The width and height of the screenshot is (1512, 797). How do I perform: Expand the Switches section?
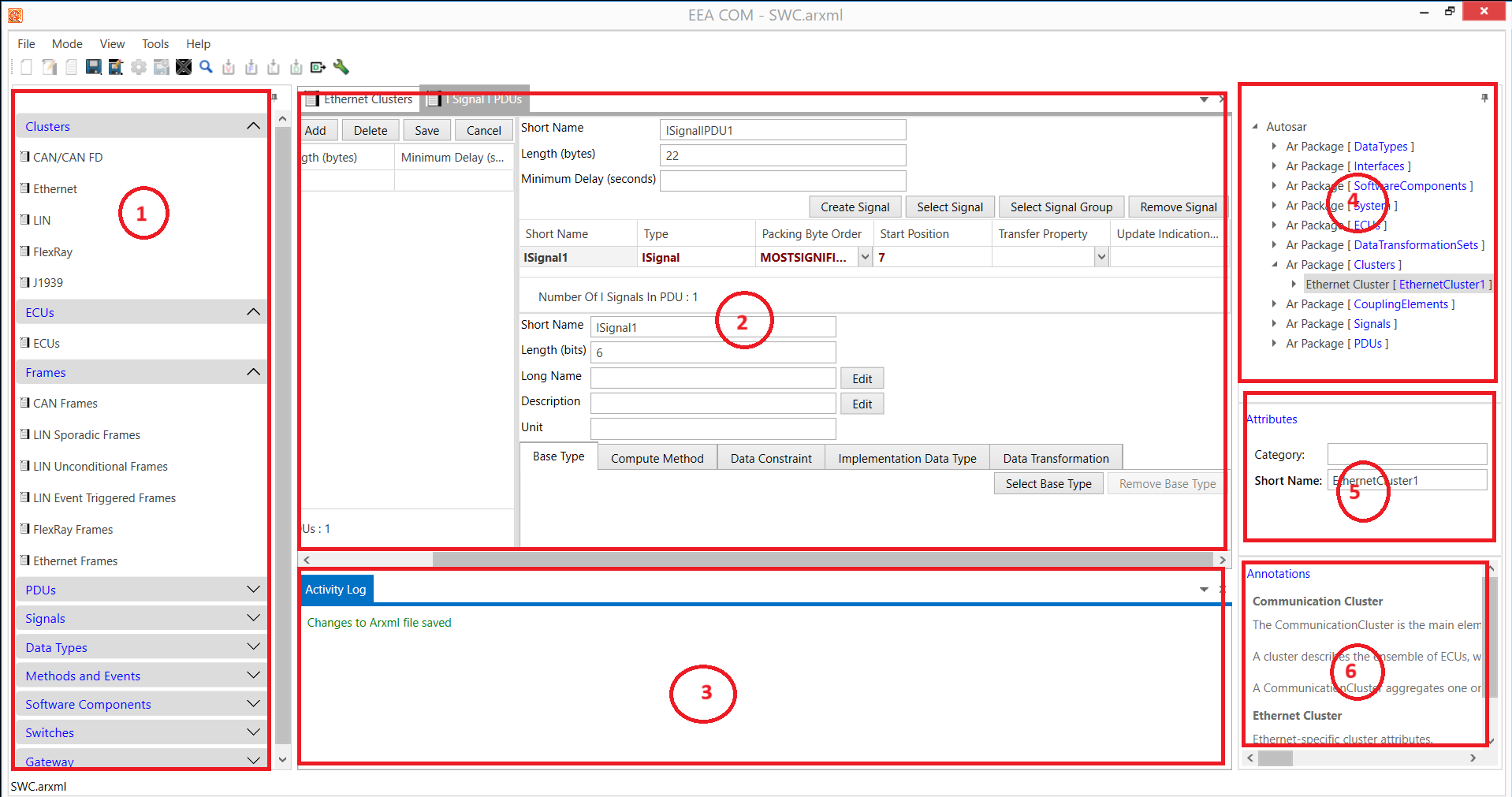click(253, 732)
